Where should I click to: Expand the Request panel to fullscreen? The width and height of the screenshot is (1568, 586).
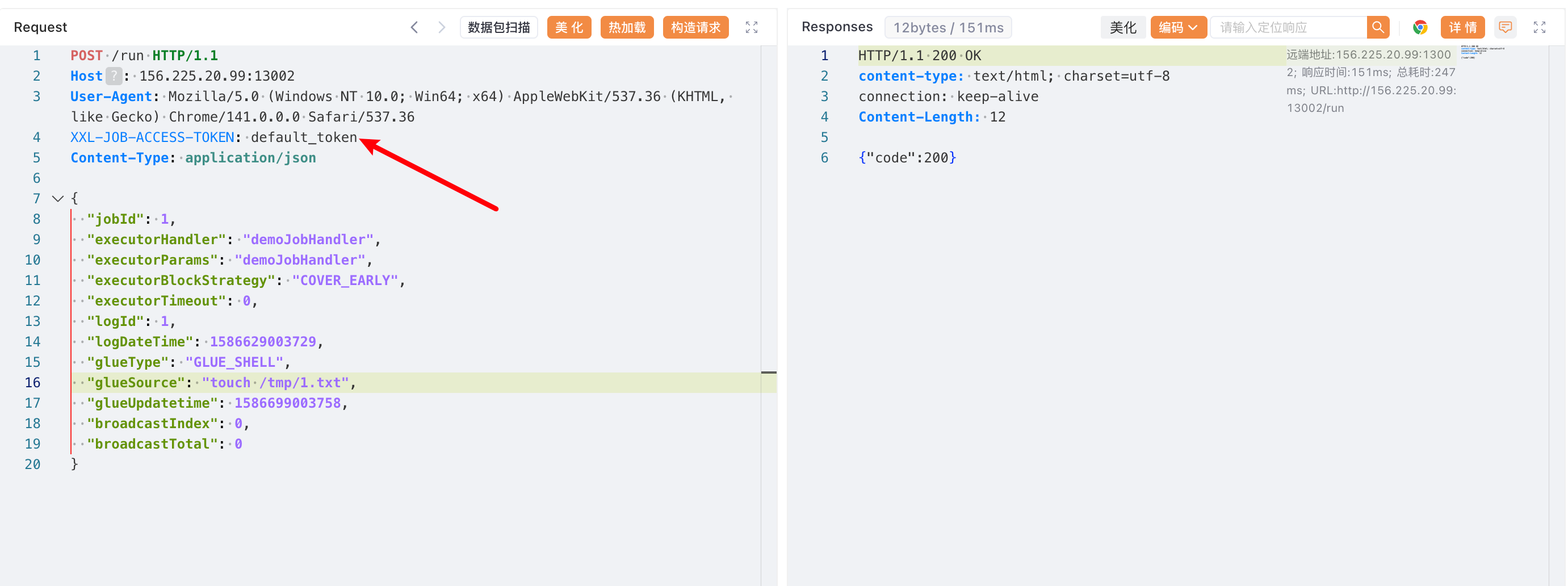click(752, 27)
